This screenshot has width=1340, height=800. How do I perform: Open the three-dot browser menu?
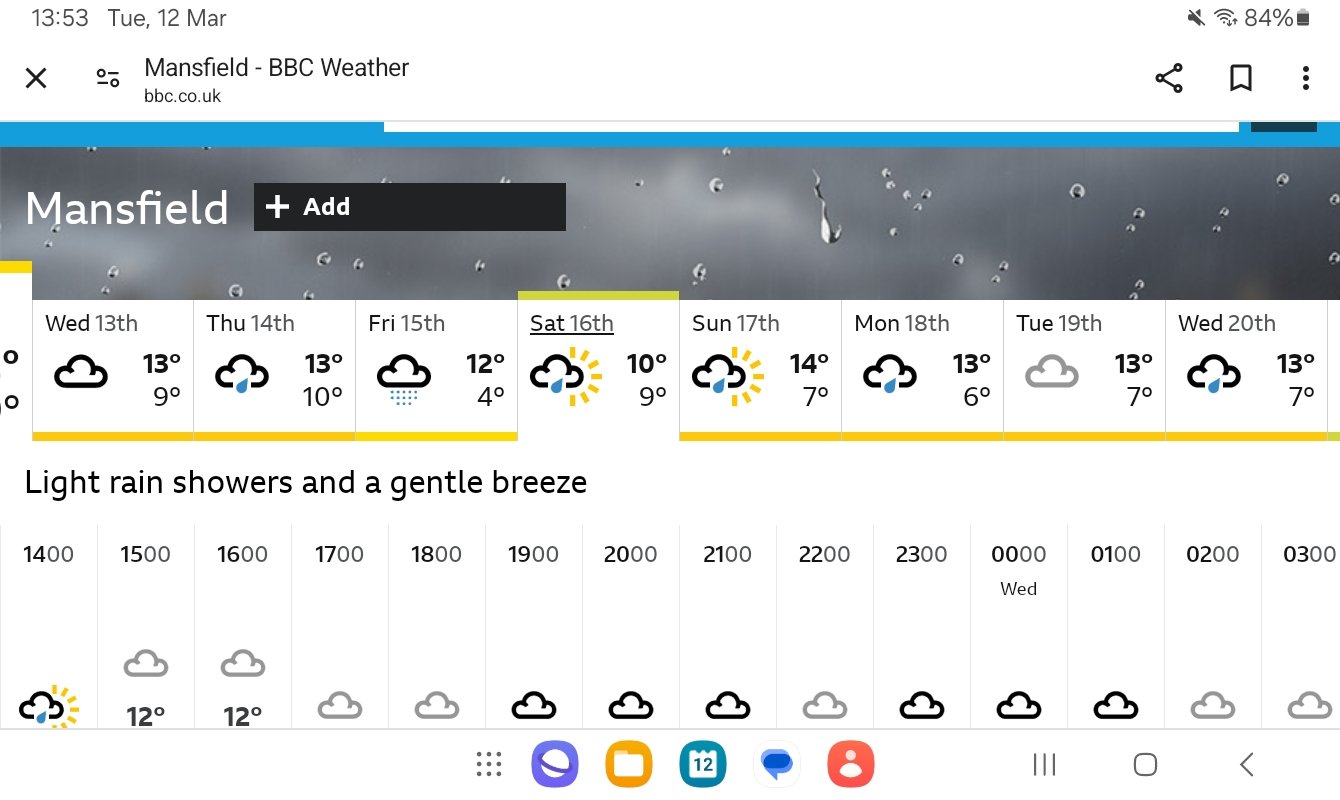click(x=1305, y=78)
